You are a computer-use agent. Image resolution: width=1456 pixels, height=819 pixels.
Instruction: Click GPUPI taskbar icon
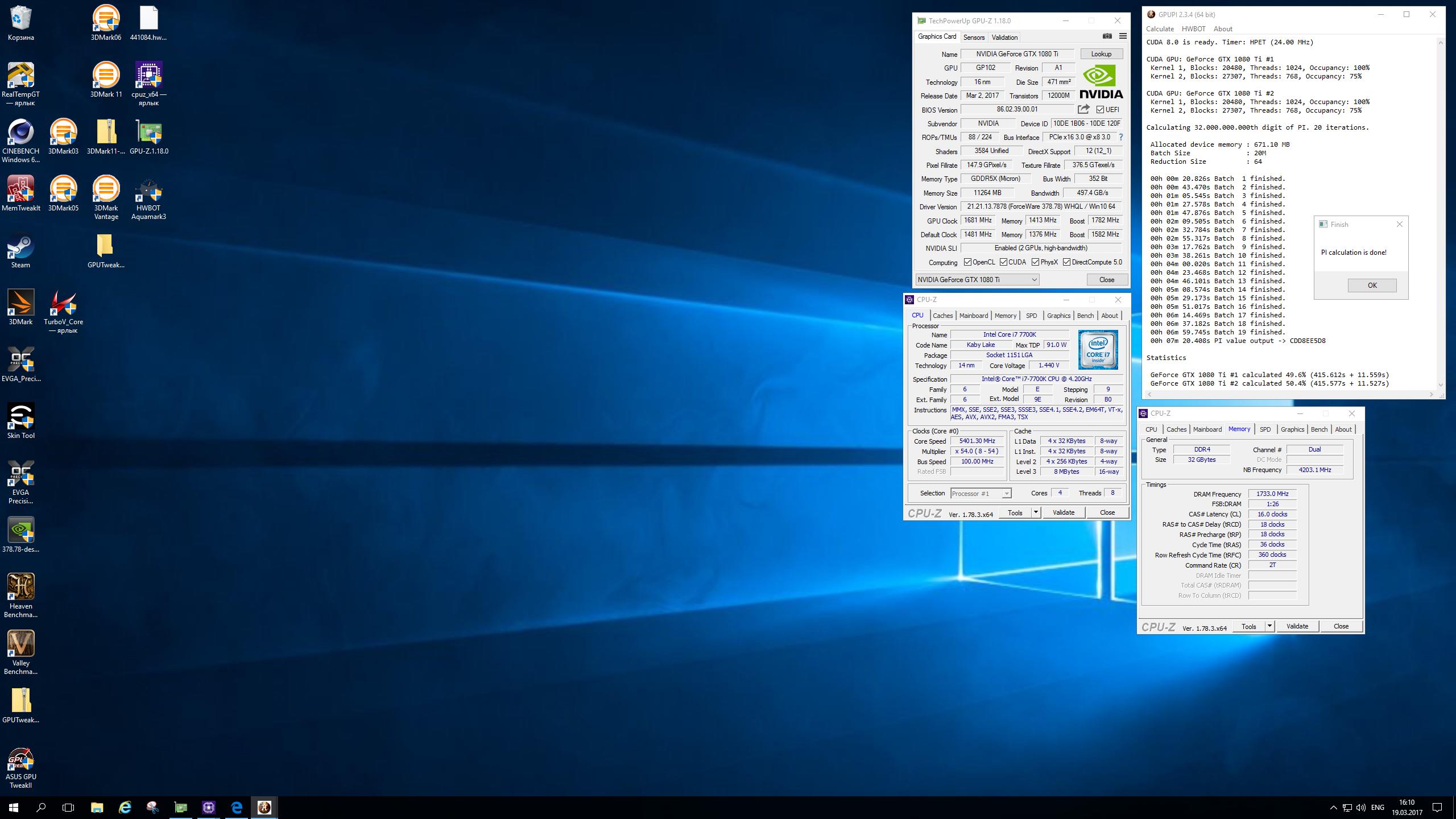264,807
